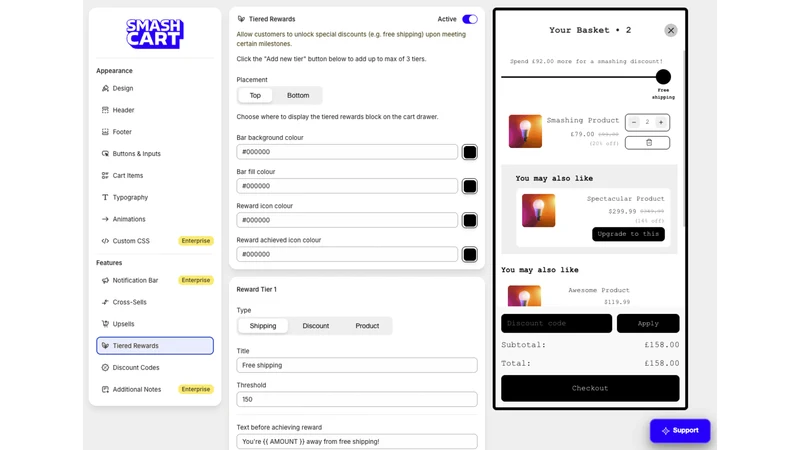
Task: Open the Header settings page
Action: tap(155, 110)
